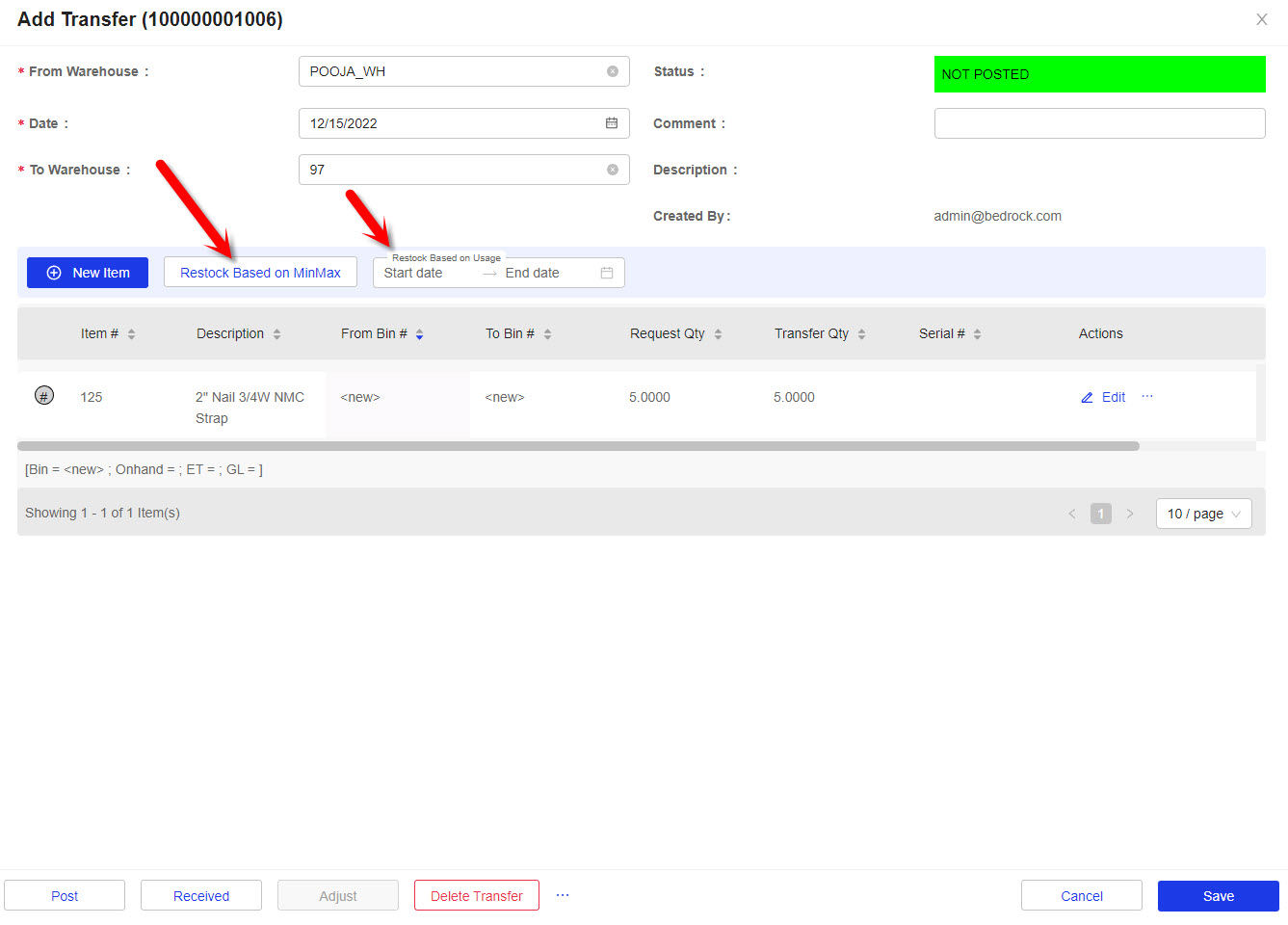The width and height of the screenshot is (1288, 925).
Task: Click the Adjust button
Action: (338, 895)
